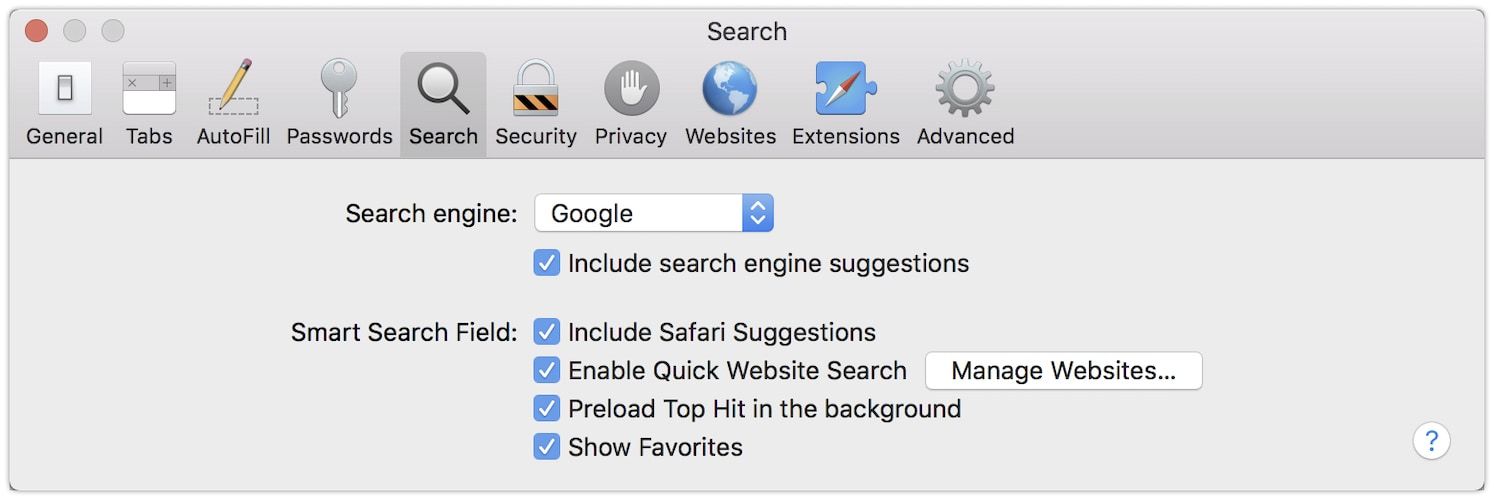
Task: Uncheck Include search engine suggestions
Action: [x=546, y=264]
